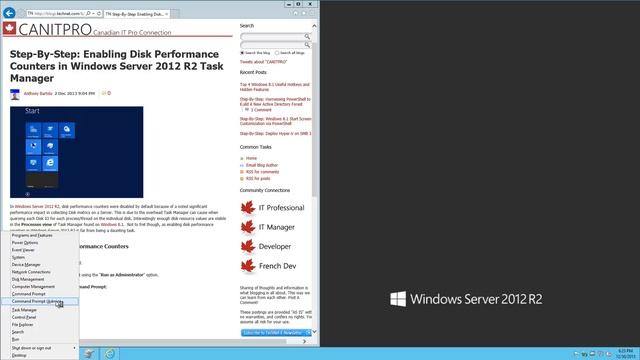Click the Internet Explorer Home icon
This screenshot has width=640, height=360.
pos(296,13)
